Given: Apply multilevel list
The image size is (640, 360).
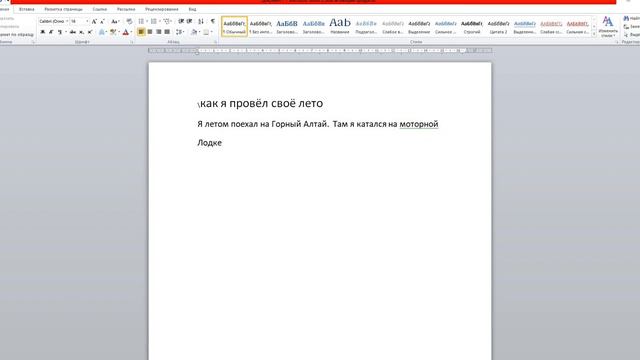Looking at the screenshot, I should coord(167,21).
